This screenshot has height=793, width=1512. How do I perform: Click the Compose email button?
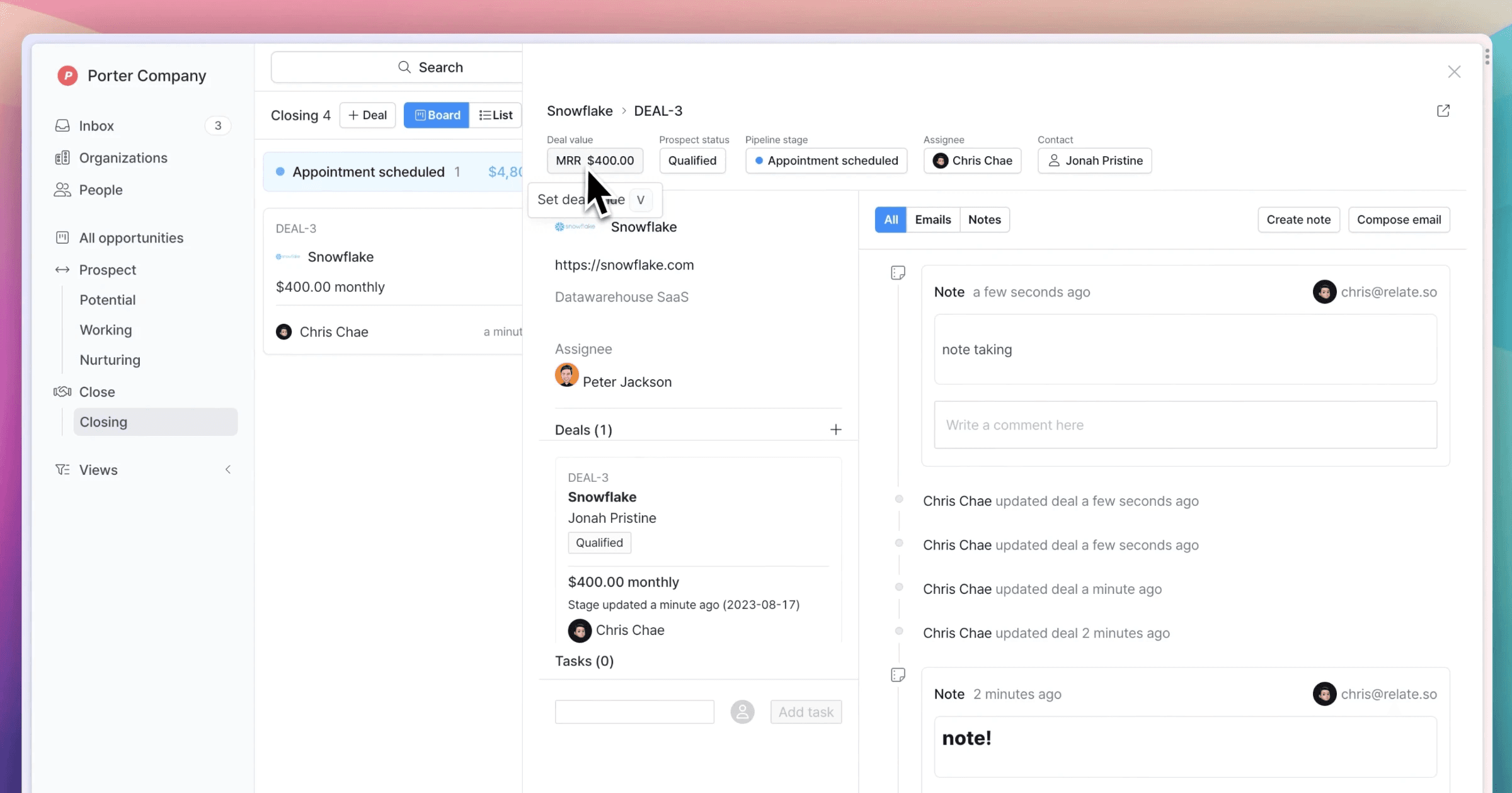tap(1399, 219)
